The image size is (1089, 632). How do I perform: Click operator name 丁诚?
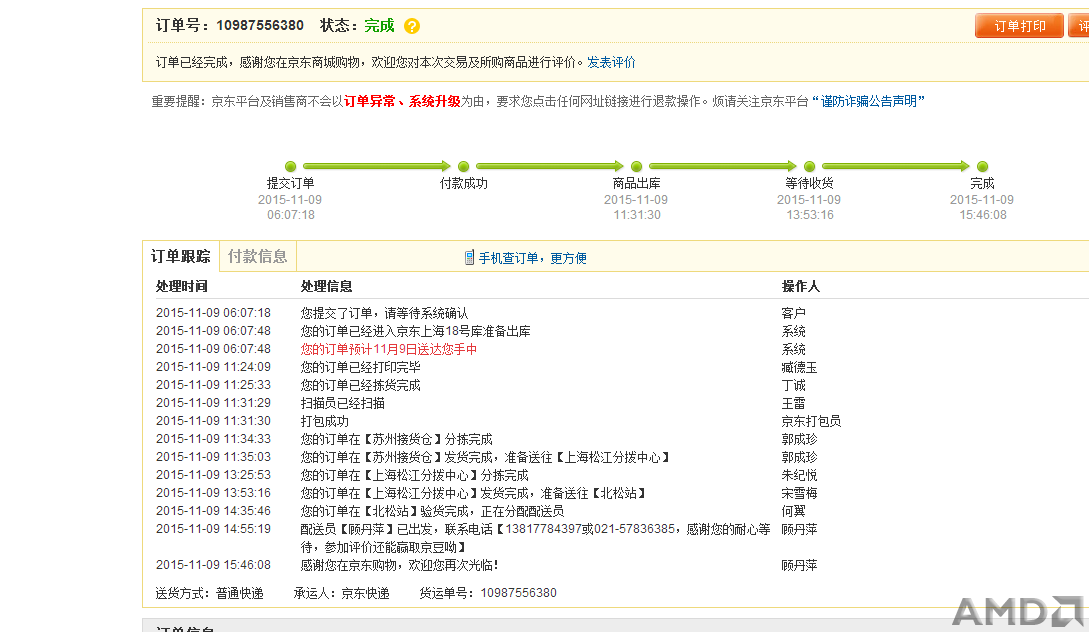pos(793,385)
